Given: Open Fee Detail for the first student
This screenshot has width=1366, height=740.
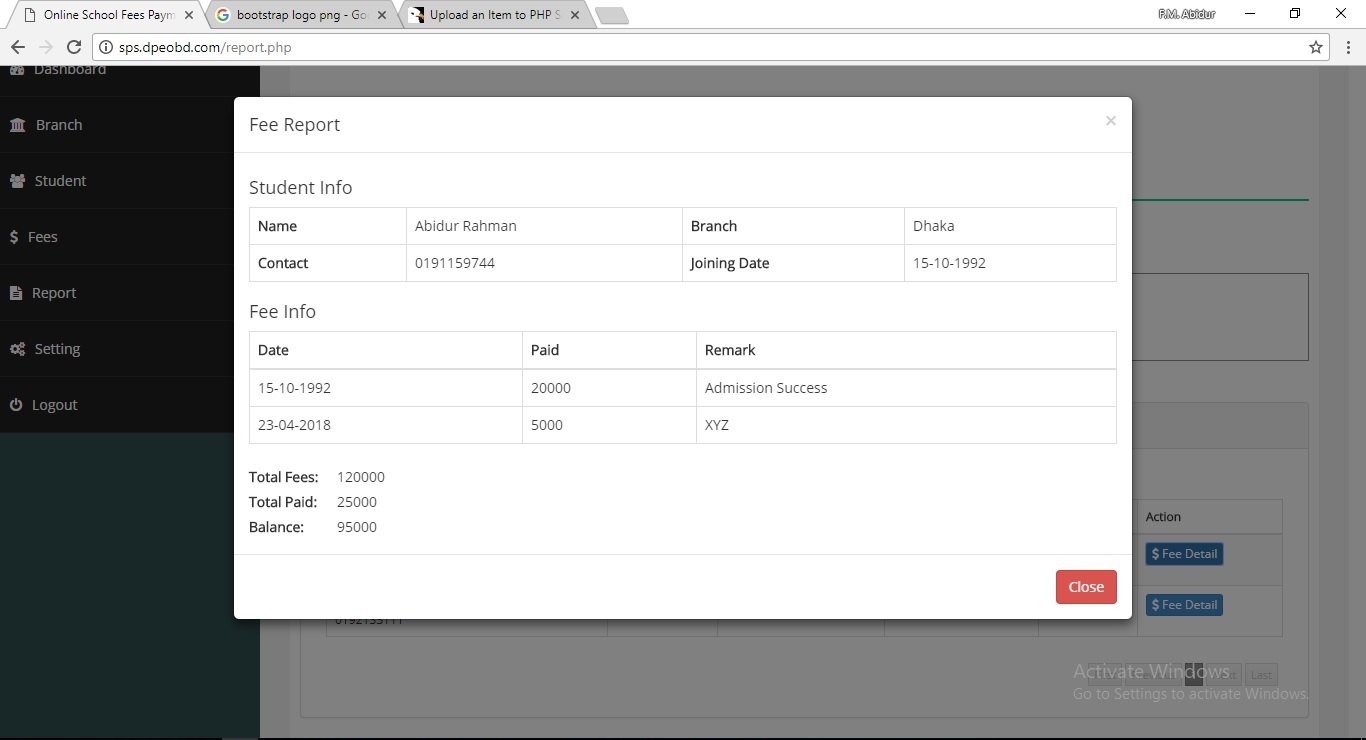Looking at the screenshot, I should pyautogui.click(x=1184, y=553).
